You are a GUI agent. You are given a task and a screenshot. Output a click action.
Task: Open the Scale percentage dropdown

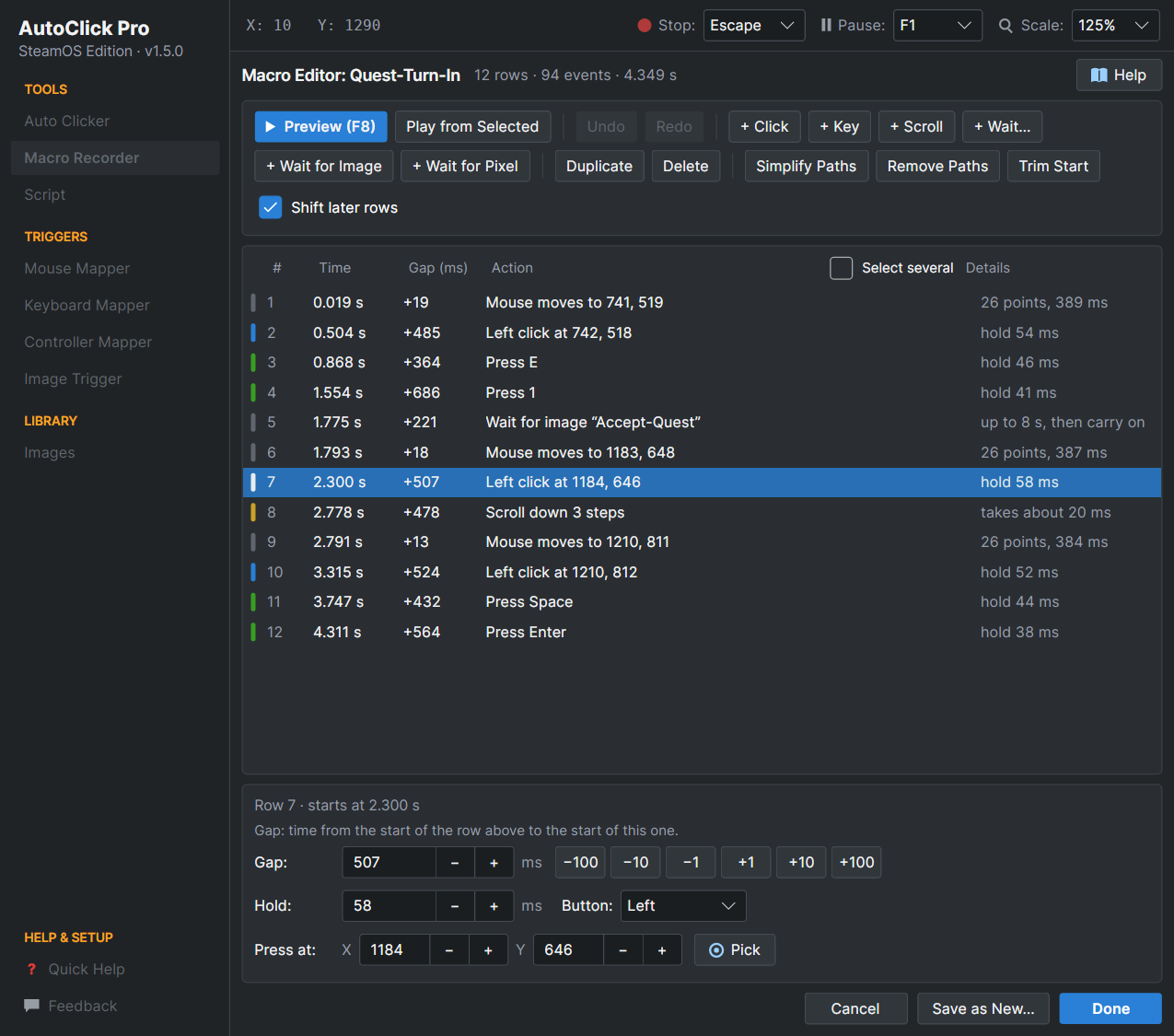1115,26
